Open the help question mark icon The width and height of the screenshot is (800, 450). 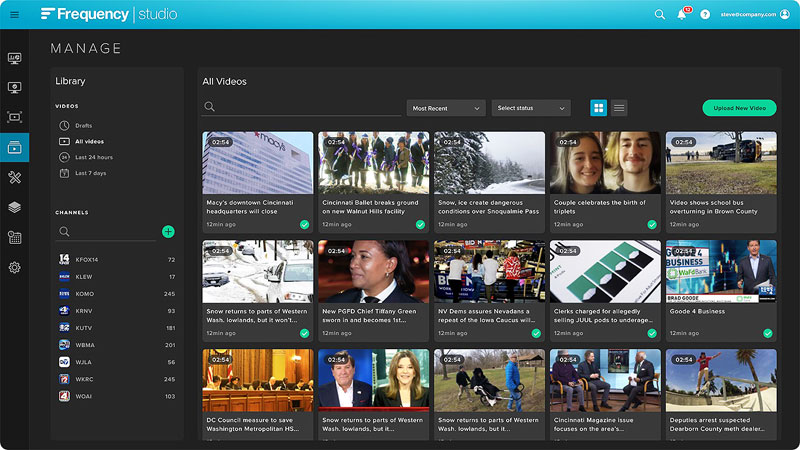coord(705,15)
